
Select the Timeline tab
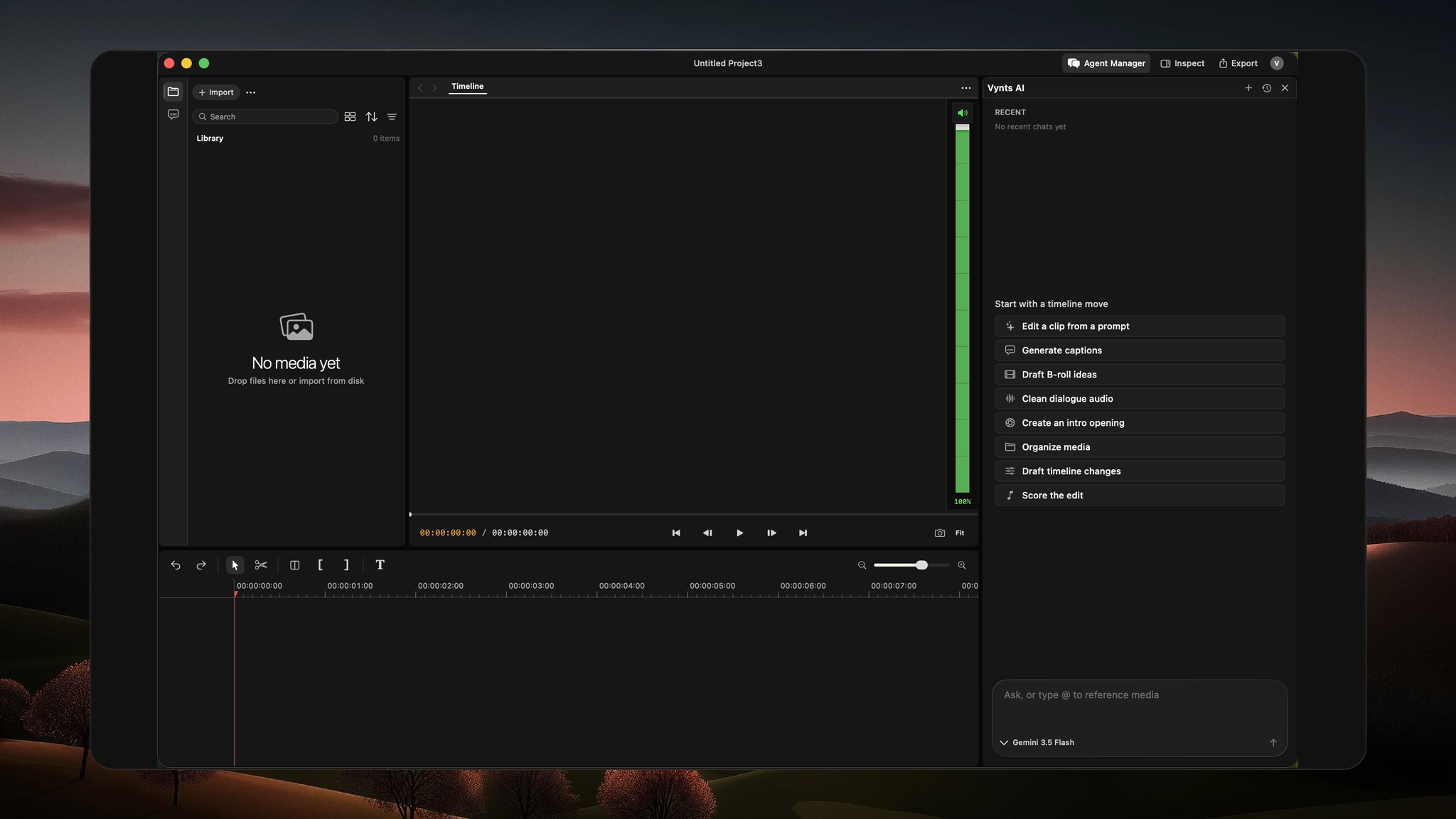coord(467,87)
